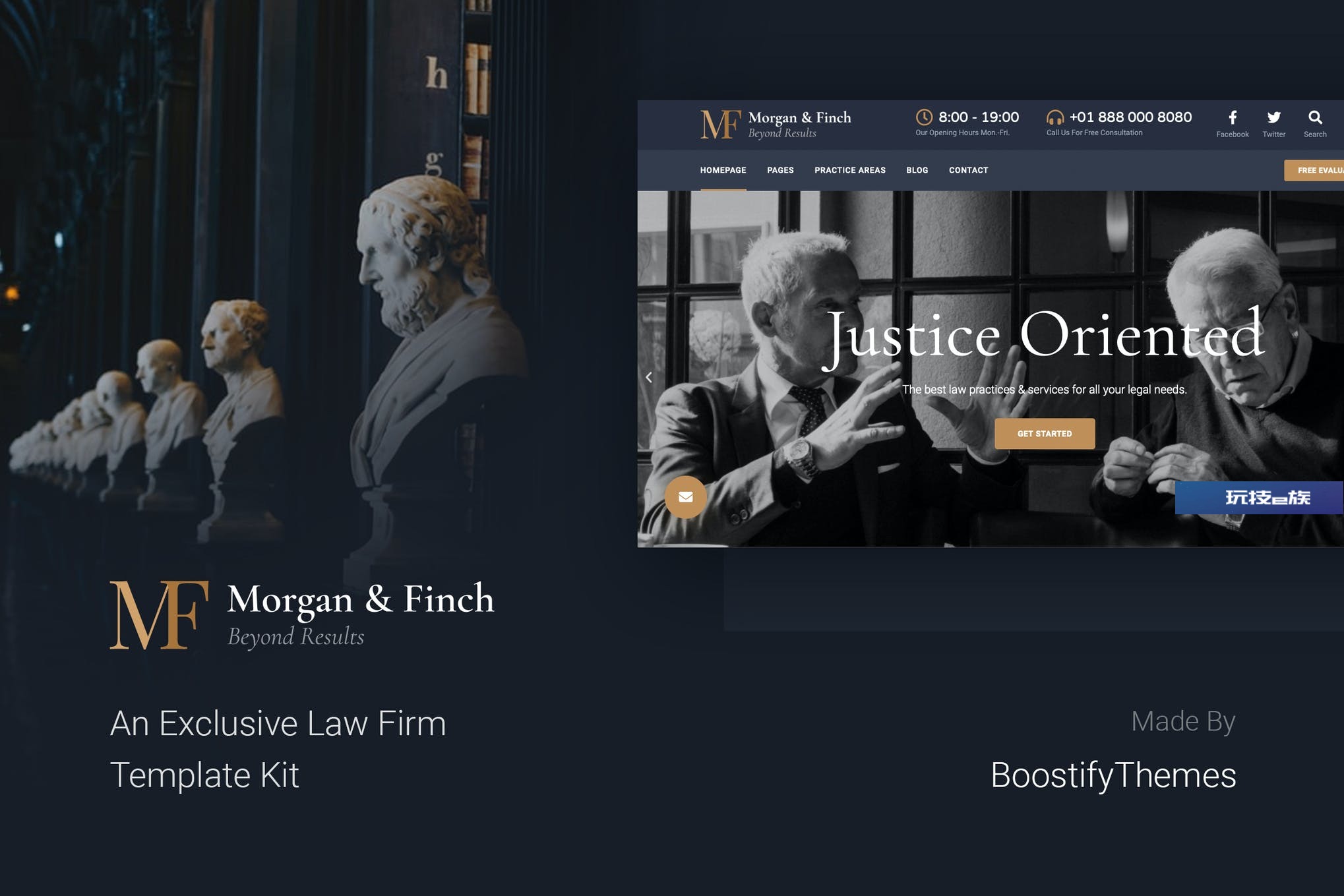Open the Blog menu item

(x=917, y=170)
